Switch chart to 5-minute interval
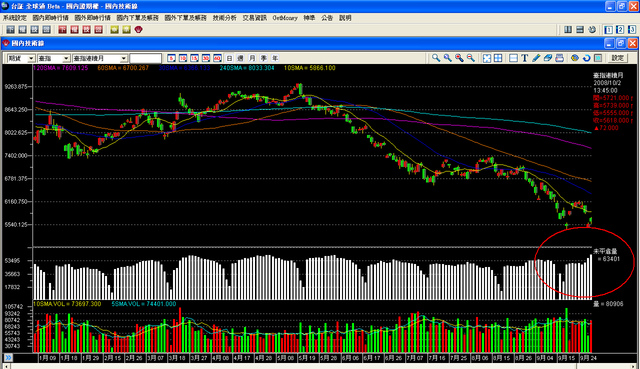Image resolution: width=640 pixels, height=369 pixels. [x=171, y=58]
